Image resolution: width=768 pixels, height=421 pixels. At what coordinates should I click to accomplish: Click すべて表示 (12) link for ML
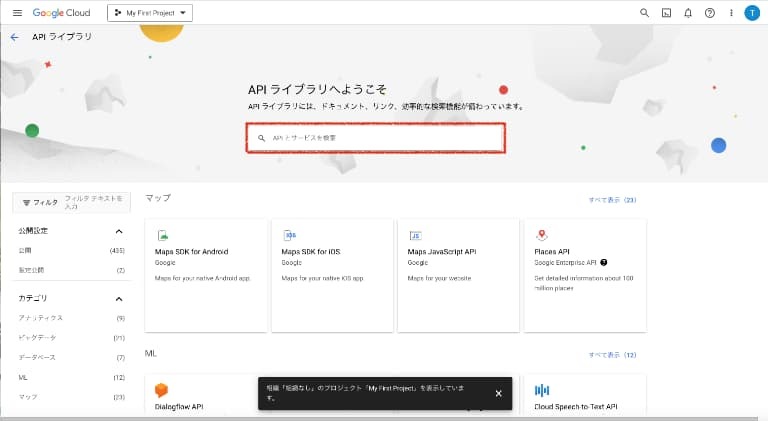[612, 355]
